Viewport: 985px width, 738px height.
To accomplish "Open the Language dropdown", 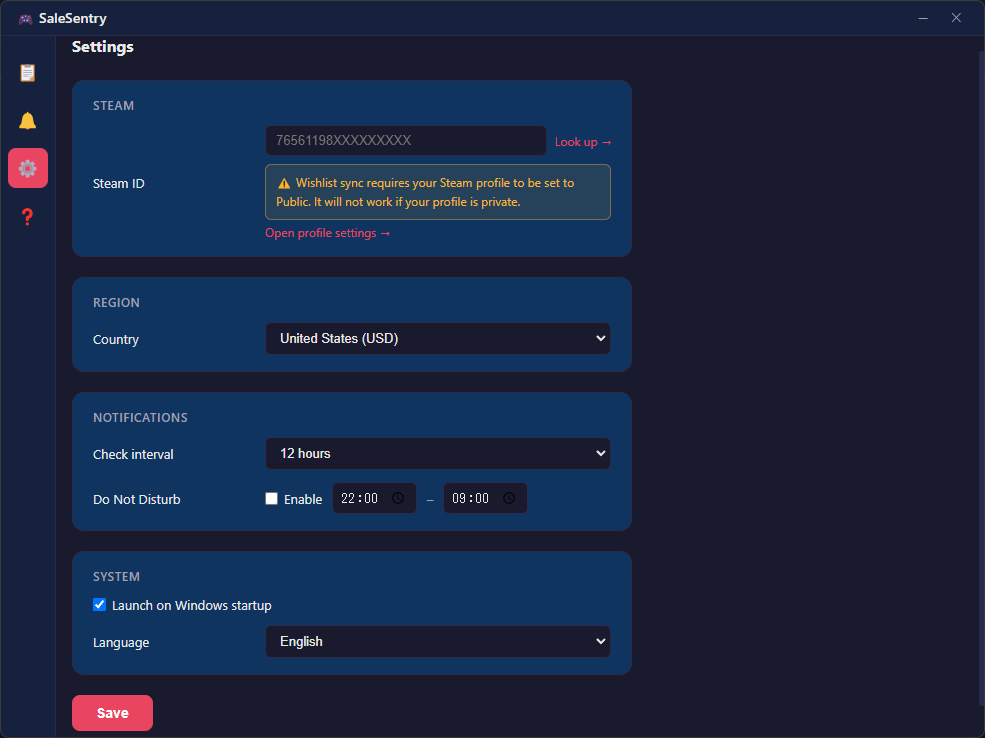I will click(x=437, y=641).
